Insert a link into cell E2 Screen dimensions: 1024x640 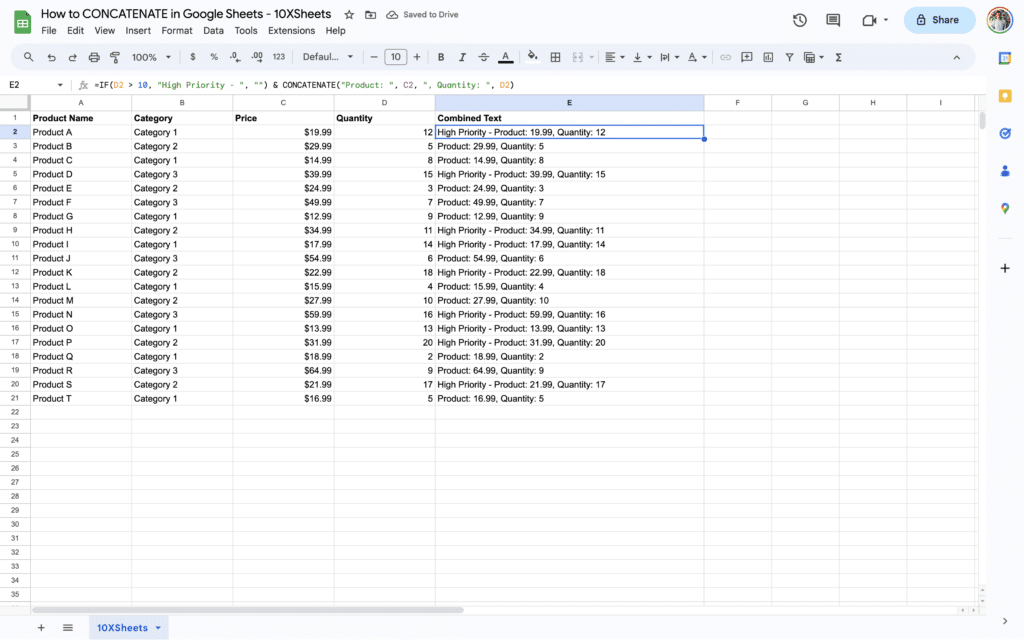[x=725, y=57]
